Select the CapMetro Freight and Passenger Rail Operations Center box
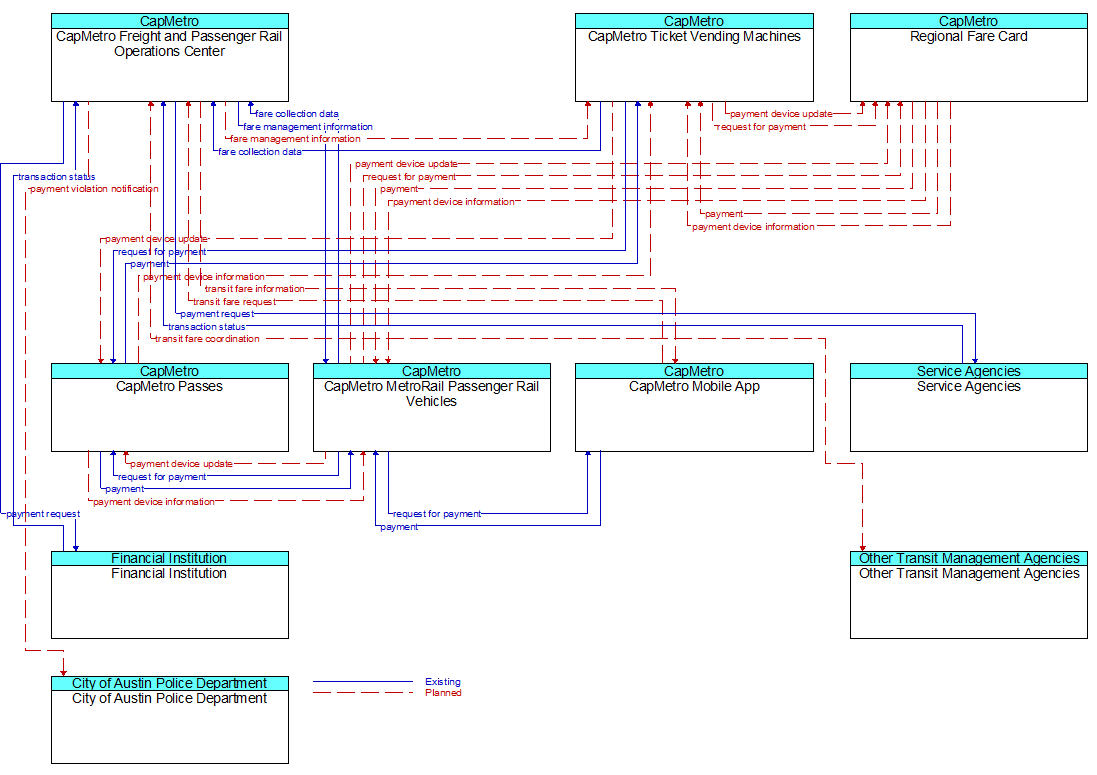The image size is (1097, 775). click(x=169, y=57)
